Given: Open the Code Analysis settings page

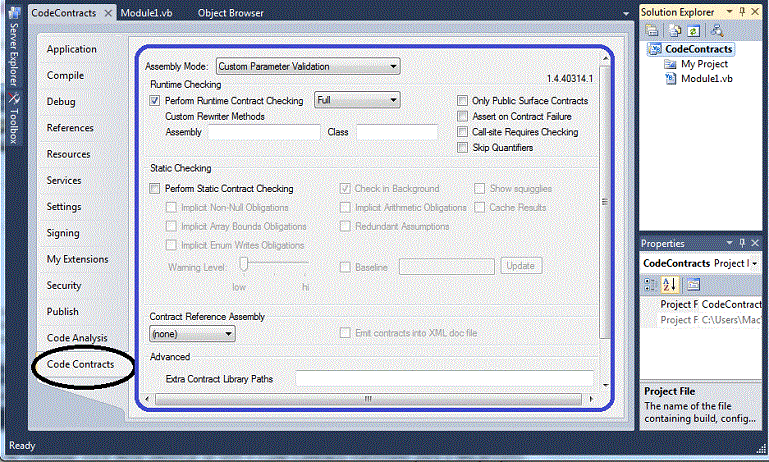Looking at the screenshot, I should 77,338.
